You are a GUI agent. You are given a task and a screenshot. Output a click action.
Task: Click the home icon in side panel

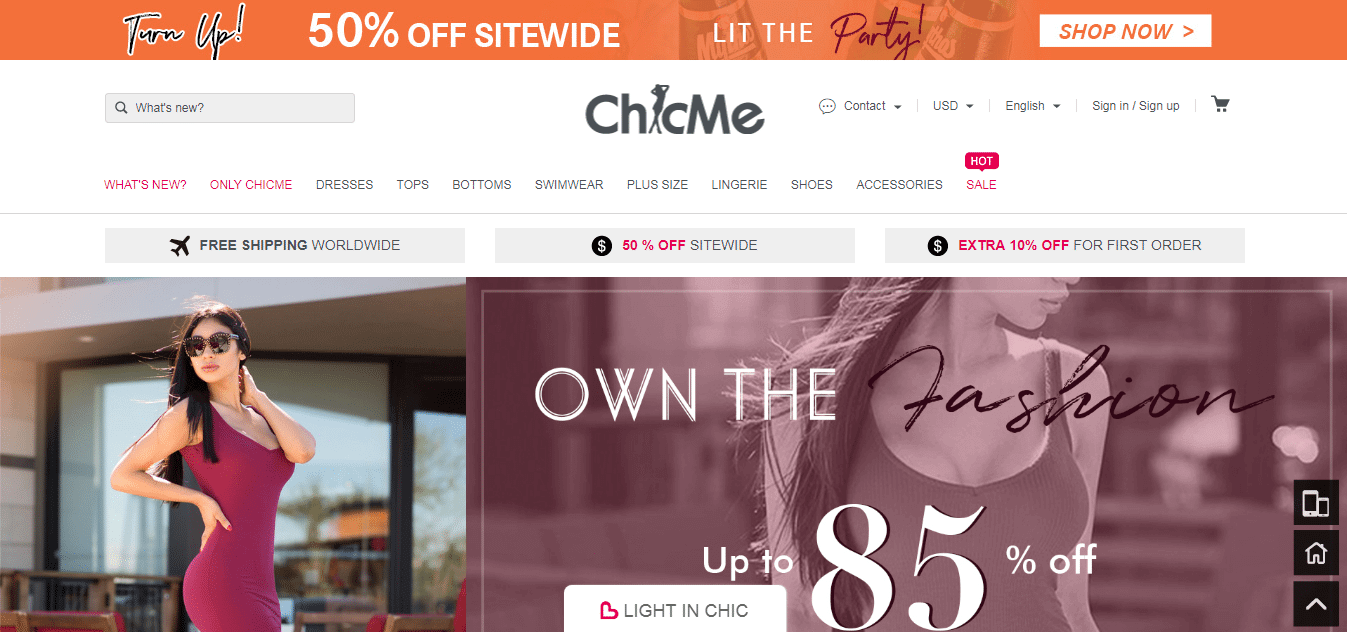[x=1316, y=552]
